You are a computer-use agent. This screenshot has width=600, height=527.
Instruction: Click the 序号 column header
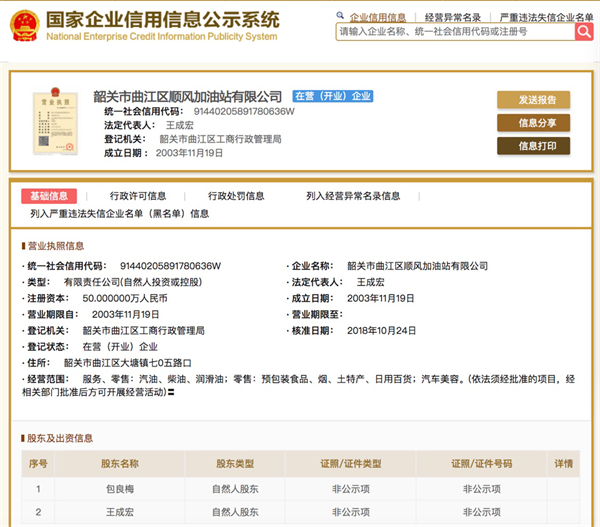[x=38, y=464]
